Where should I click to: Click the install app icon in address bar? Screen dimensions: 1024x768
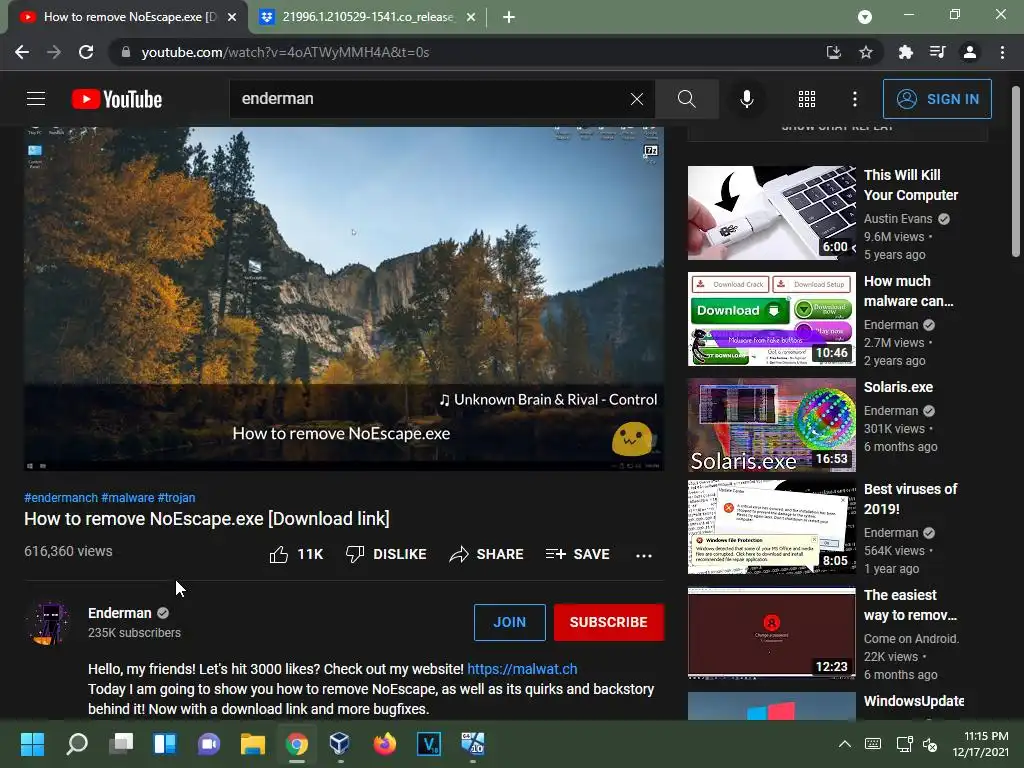click(x=833, y=52)
